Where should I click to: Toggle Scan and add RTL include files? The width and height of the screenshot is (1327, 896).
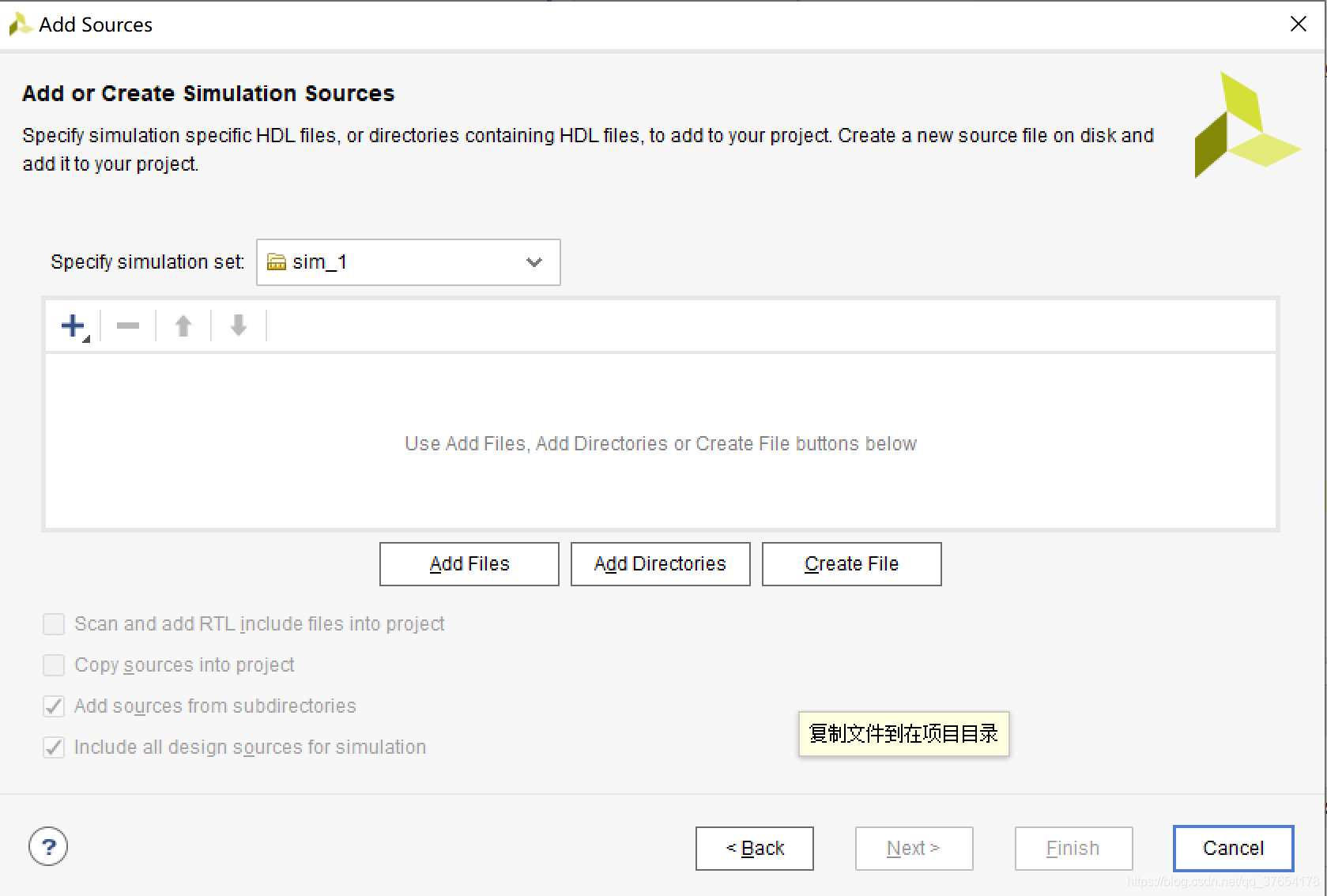pos(54,624)
